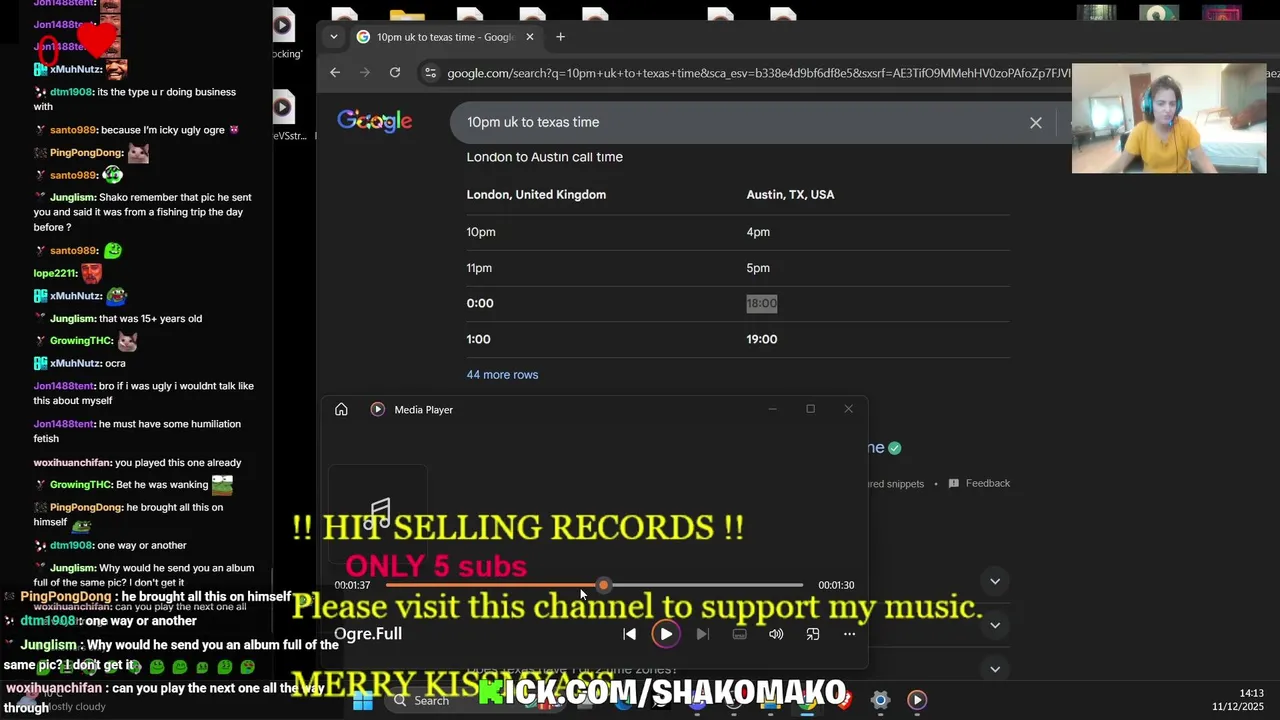Viewport: 1280px width, 720px height.
Task: Click woxihuanchifan 'you played this one already'
Action: pos(137,463)
